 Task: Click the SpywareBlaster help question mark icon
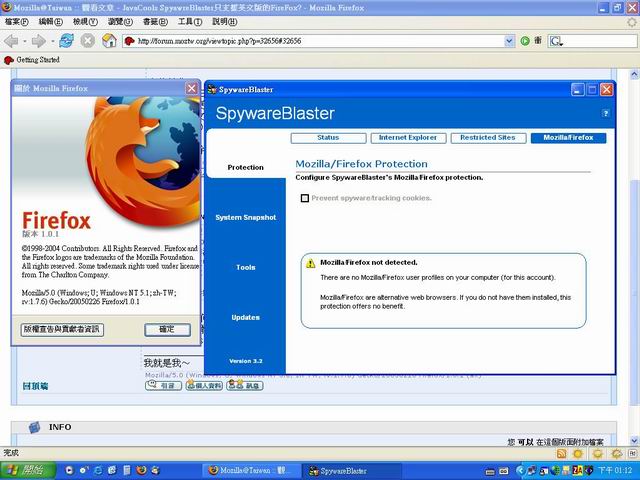605,113
